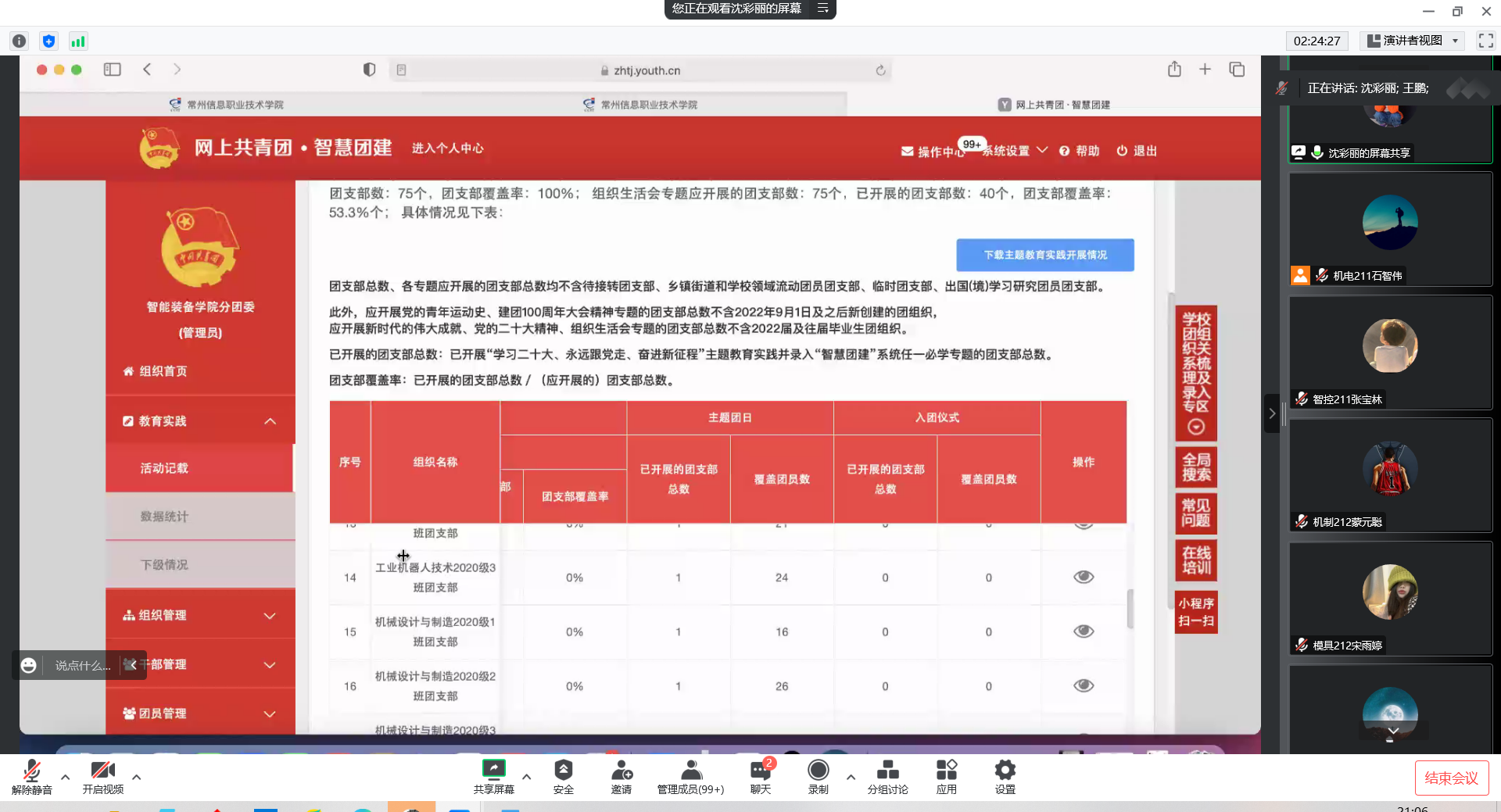Image resolution: width=1501 pixels, height=812 pixels.
Task: Click the Invite participants icon
Action: coord(622,771)
